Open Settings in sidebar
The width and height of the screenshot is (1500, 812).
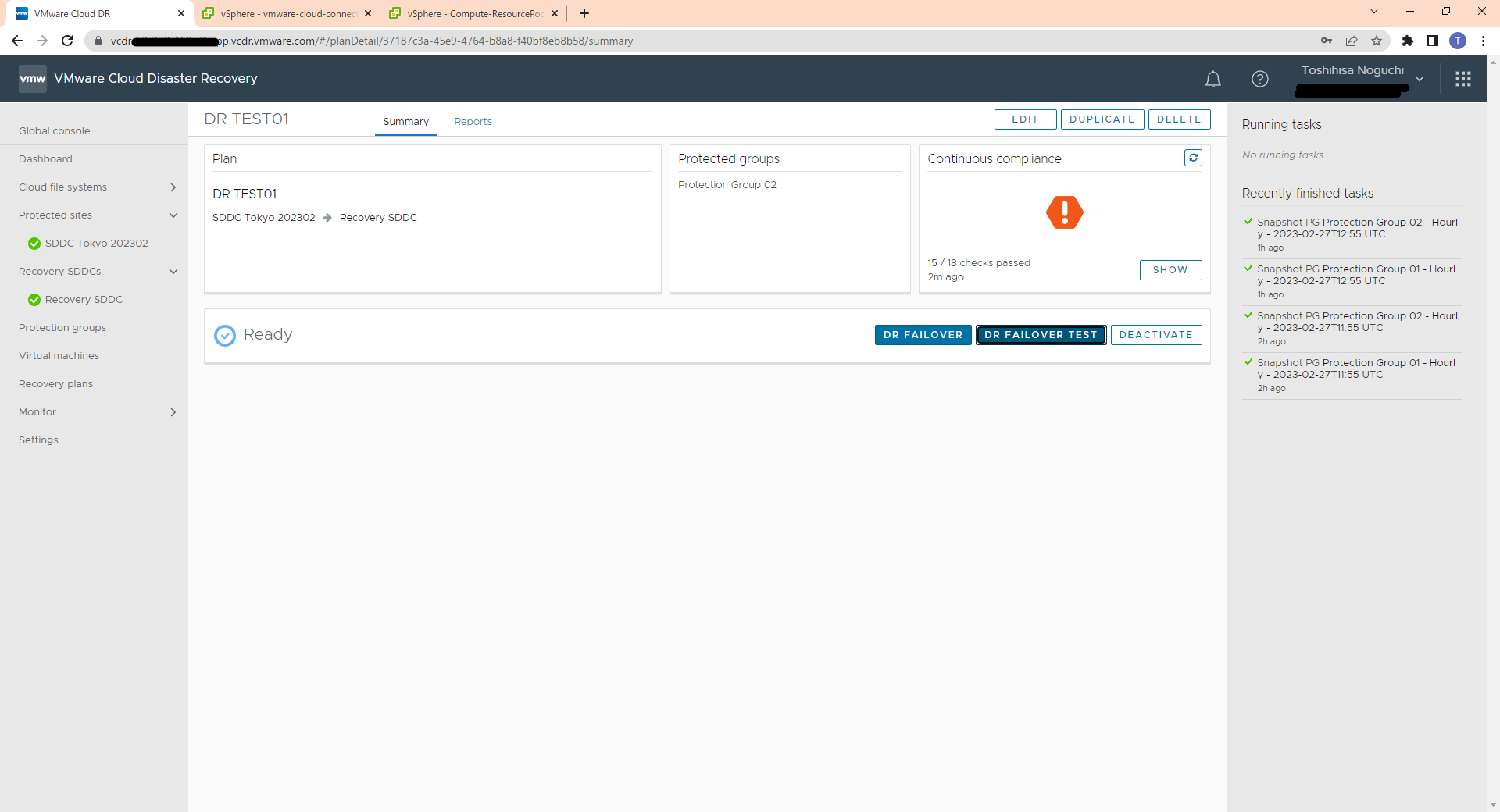coord(38,440)
